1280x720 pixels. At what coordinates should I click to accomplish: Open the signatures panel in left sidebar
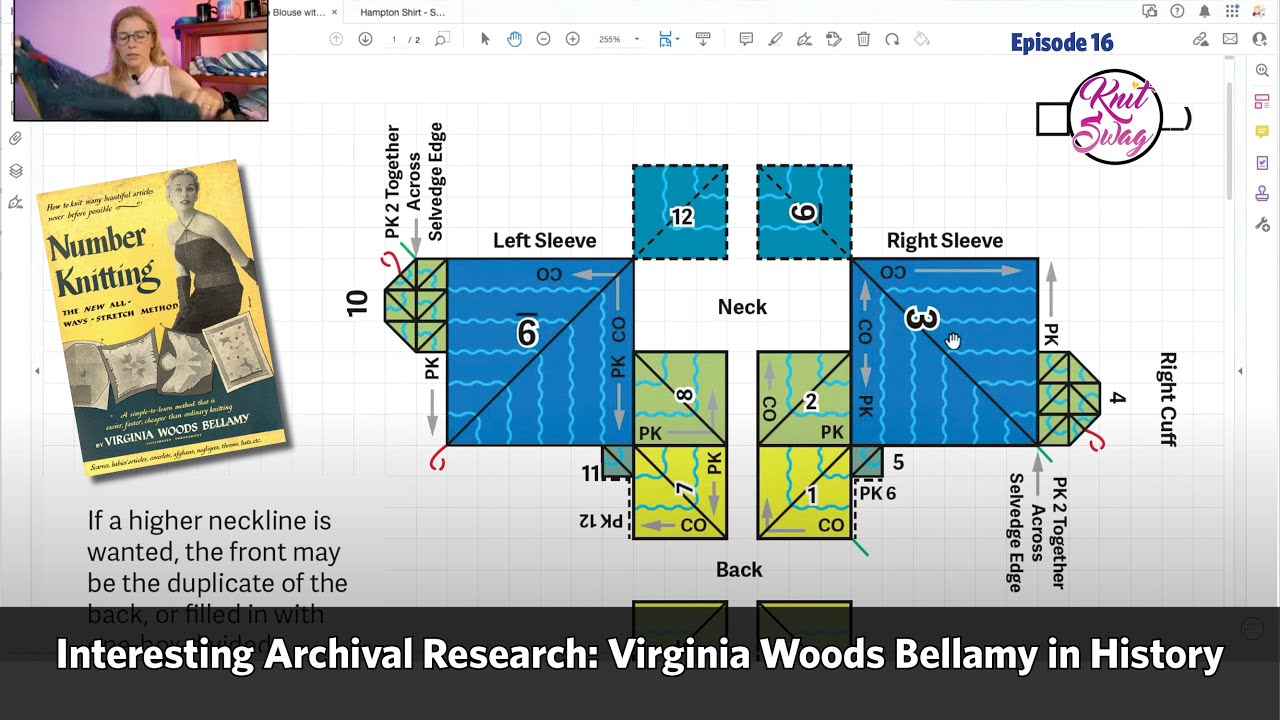click(15, 202)
